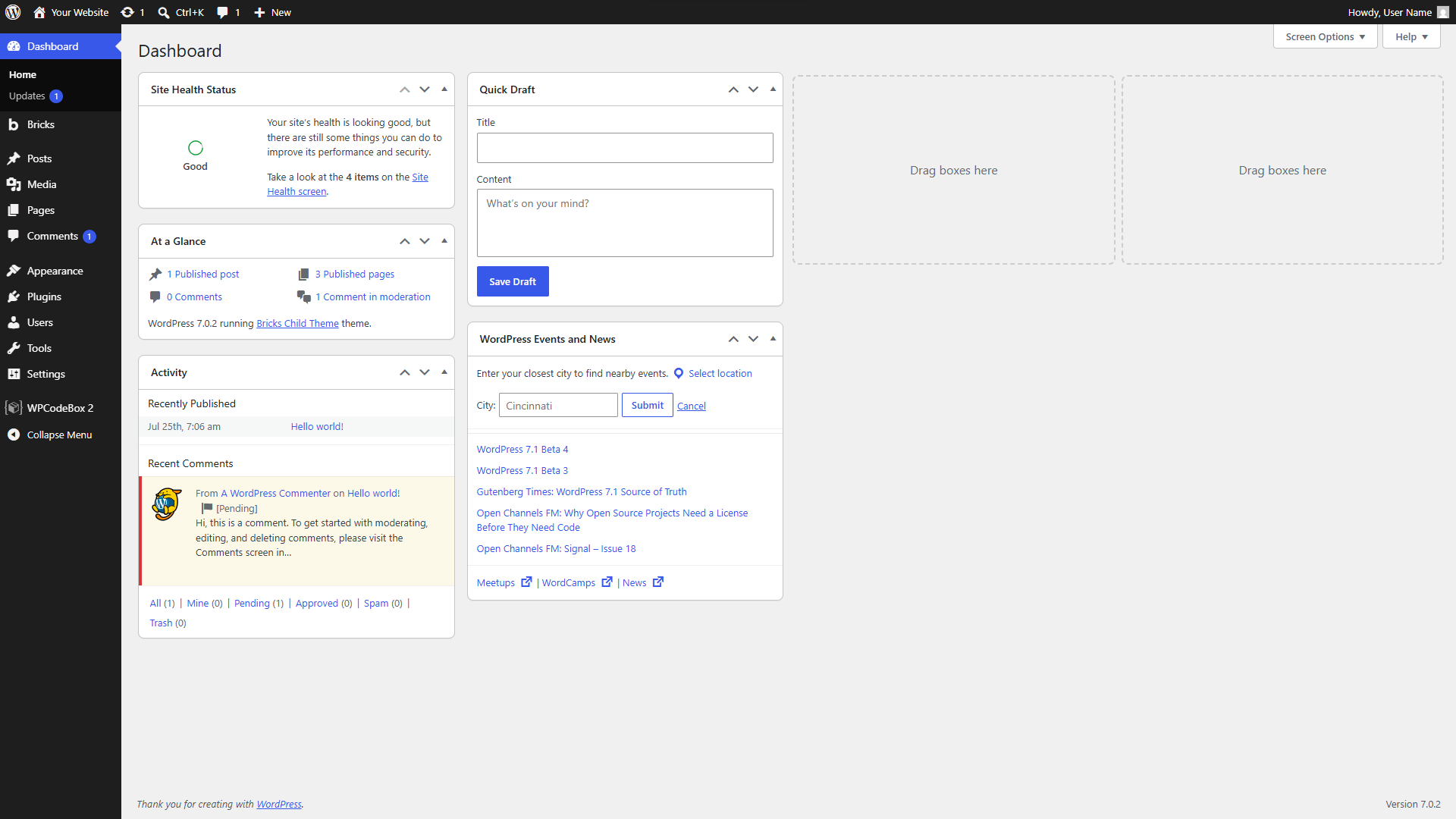Click the New plus icon in admin bar
This screenshot has width=1456, height=819.
(x=259, y=12)
